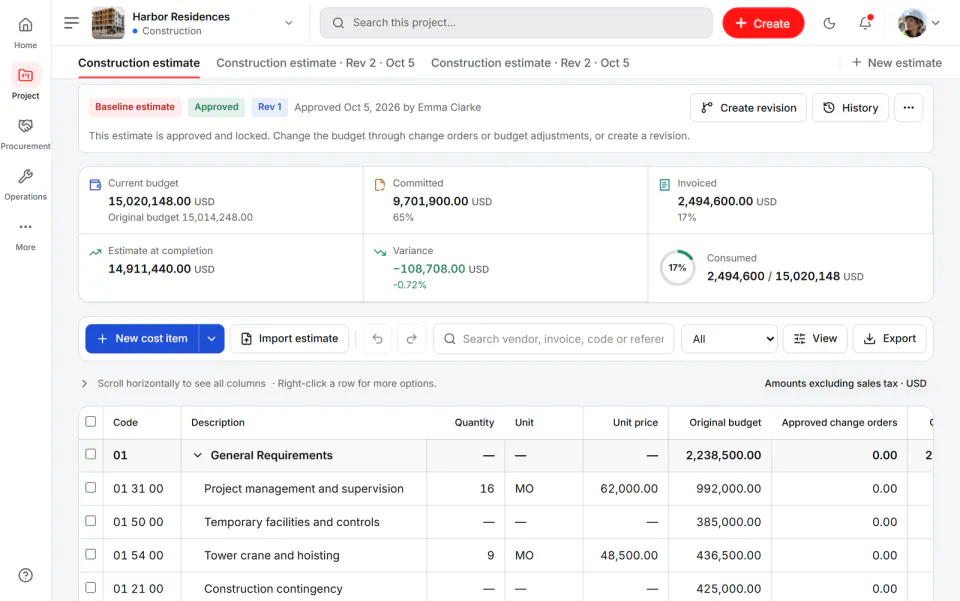Image resolution: width=960 pixels, height=601 pixels.
Task: Go to Home in the sidebar
Action: click(x=25, y=32)
